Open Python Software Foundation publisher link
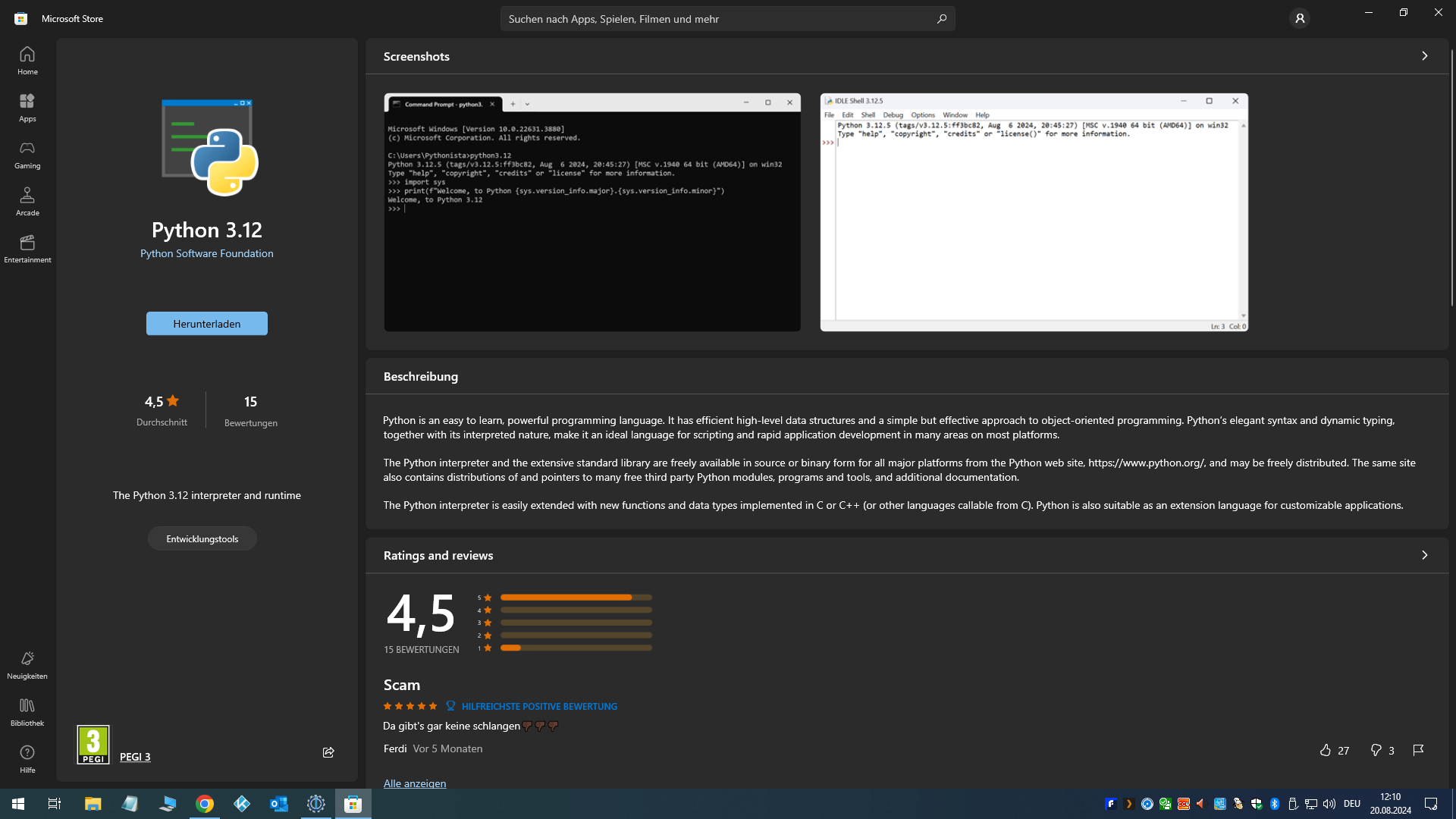 point(207,253)
